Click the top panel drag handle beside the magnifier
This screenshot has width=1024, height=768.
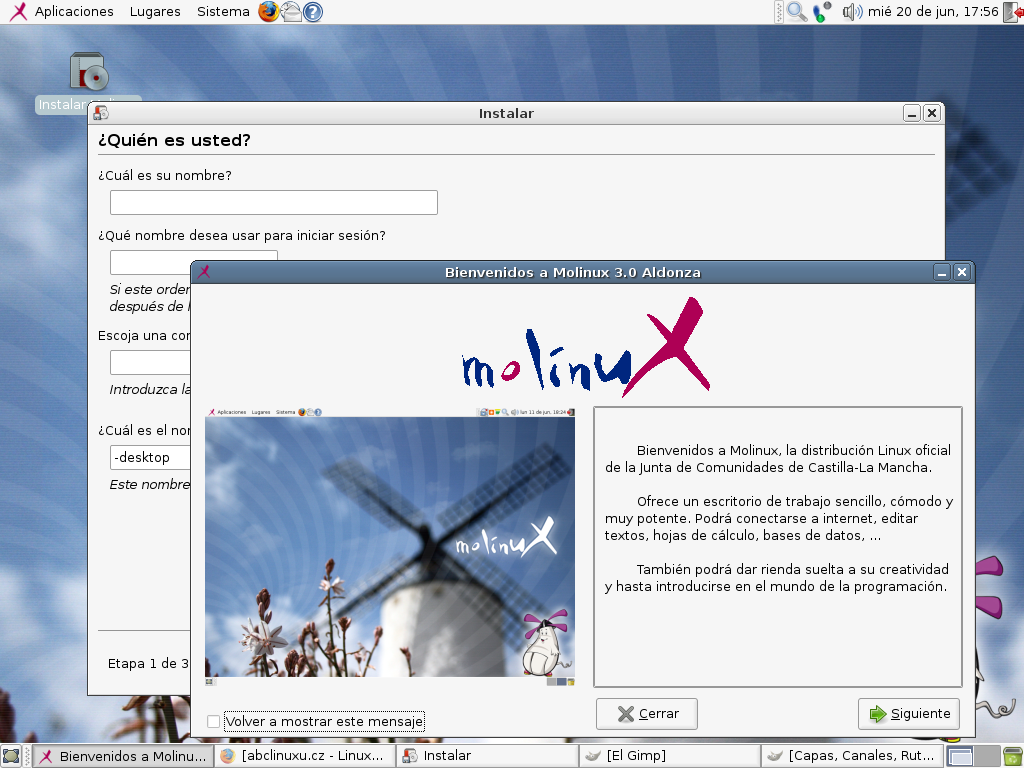(778, 12)
